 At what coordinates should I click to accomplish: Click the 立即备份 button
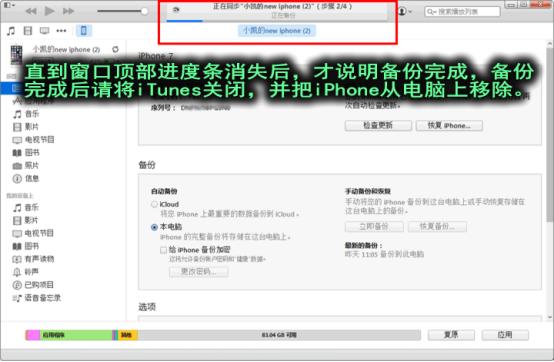tap(374, 226)
